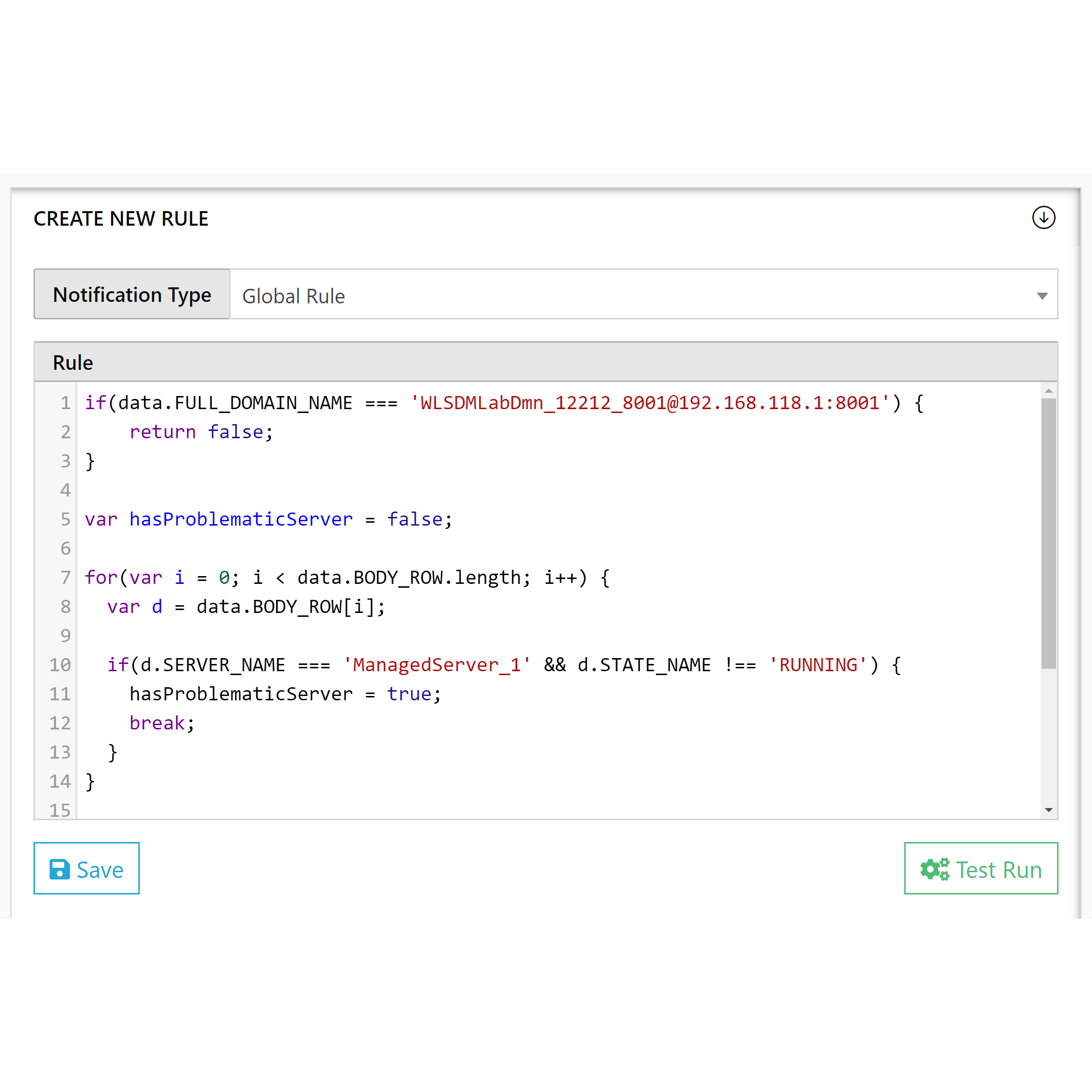Click the Test Run button
1092x1092 pixels.
click(x=984, y=868)
